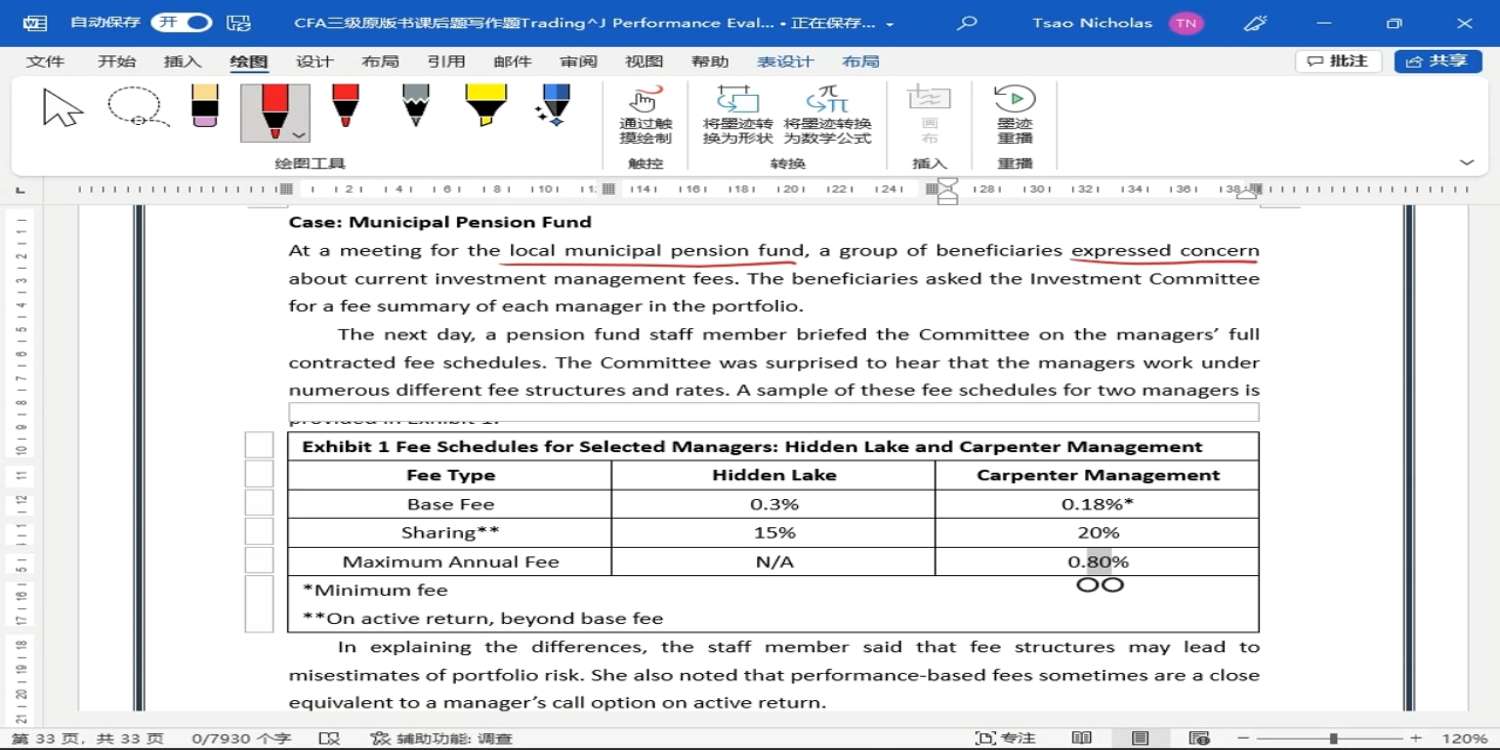Click the 'Maximum Annual Fee' row label
The height and width of the screenshot is (750, 1500).
click(x=450, y=561)
